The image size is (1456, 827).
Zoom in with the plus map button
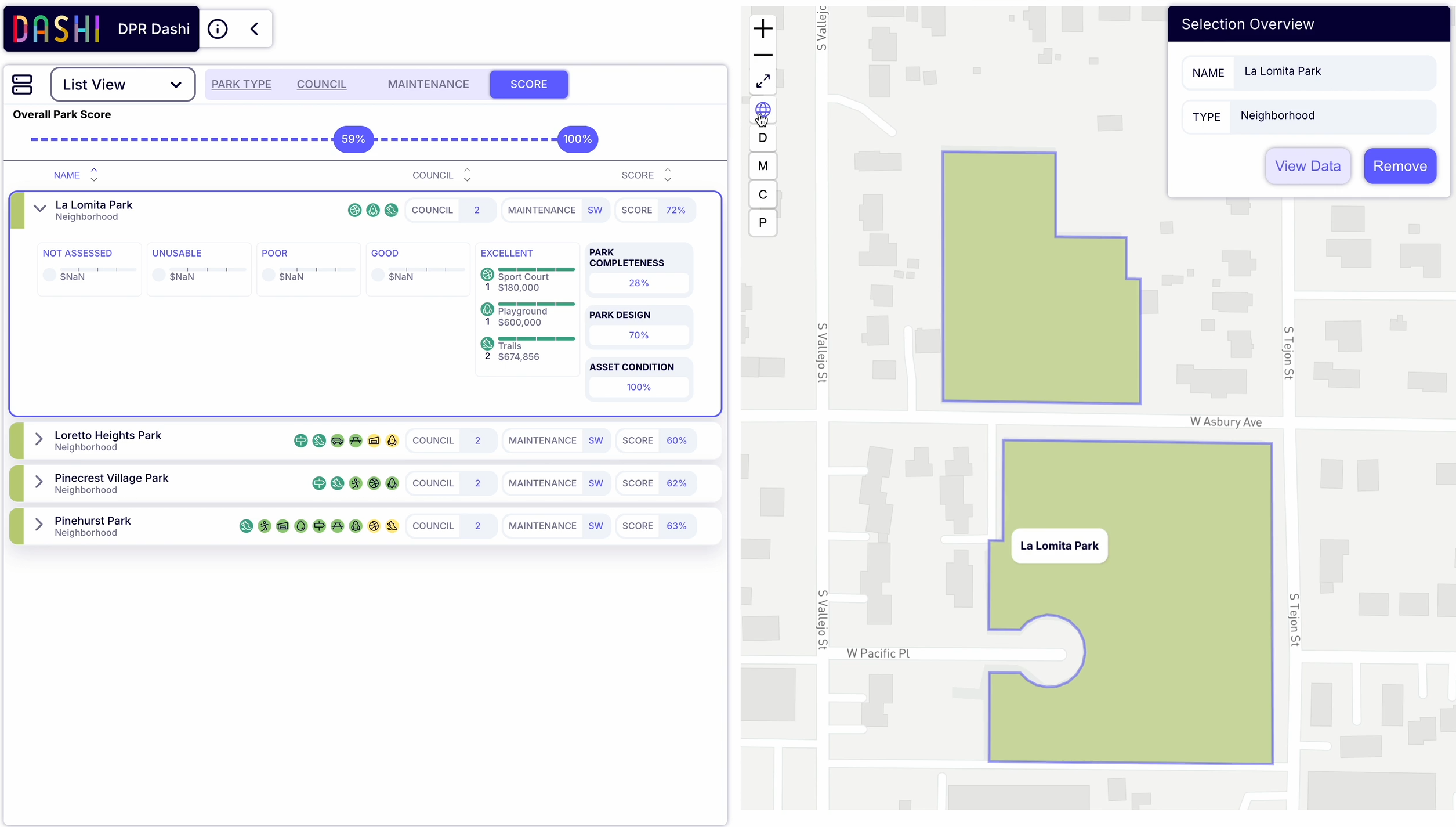pyautogui.click(x=763, y=28)
